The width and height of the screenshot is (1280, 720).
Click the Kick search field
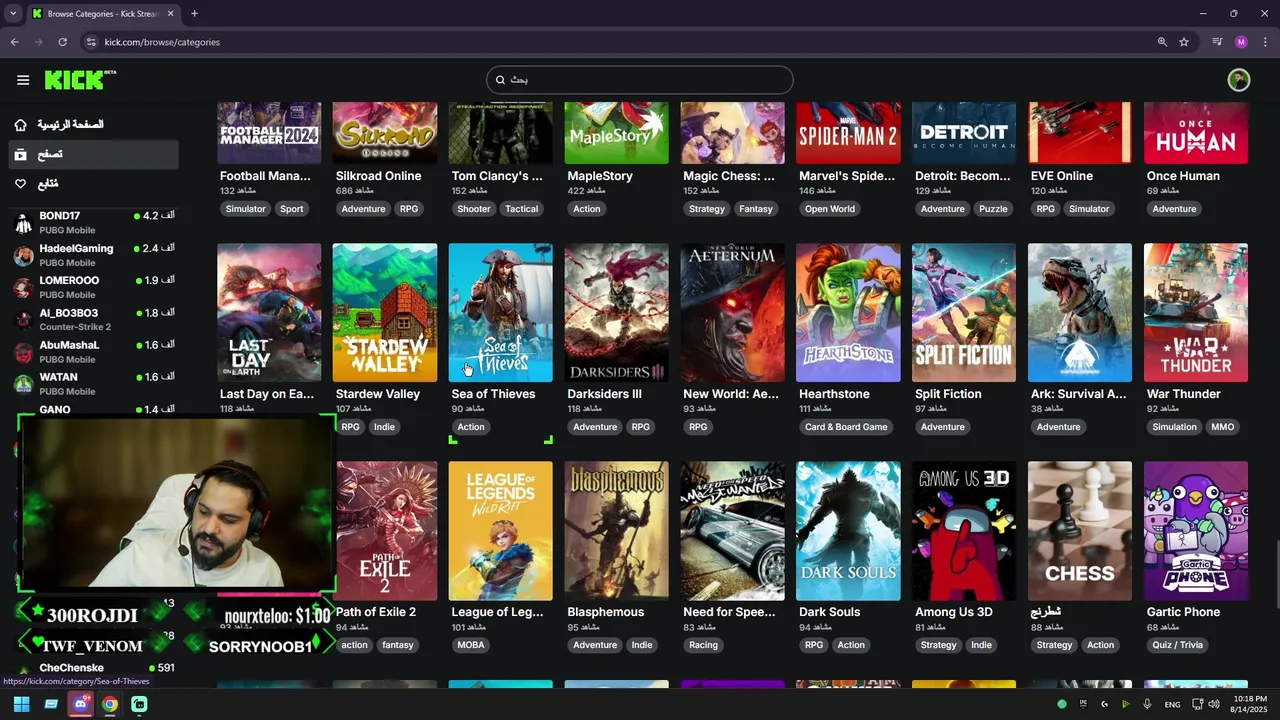(640, 80)
